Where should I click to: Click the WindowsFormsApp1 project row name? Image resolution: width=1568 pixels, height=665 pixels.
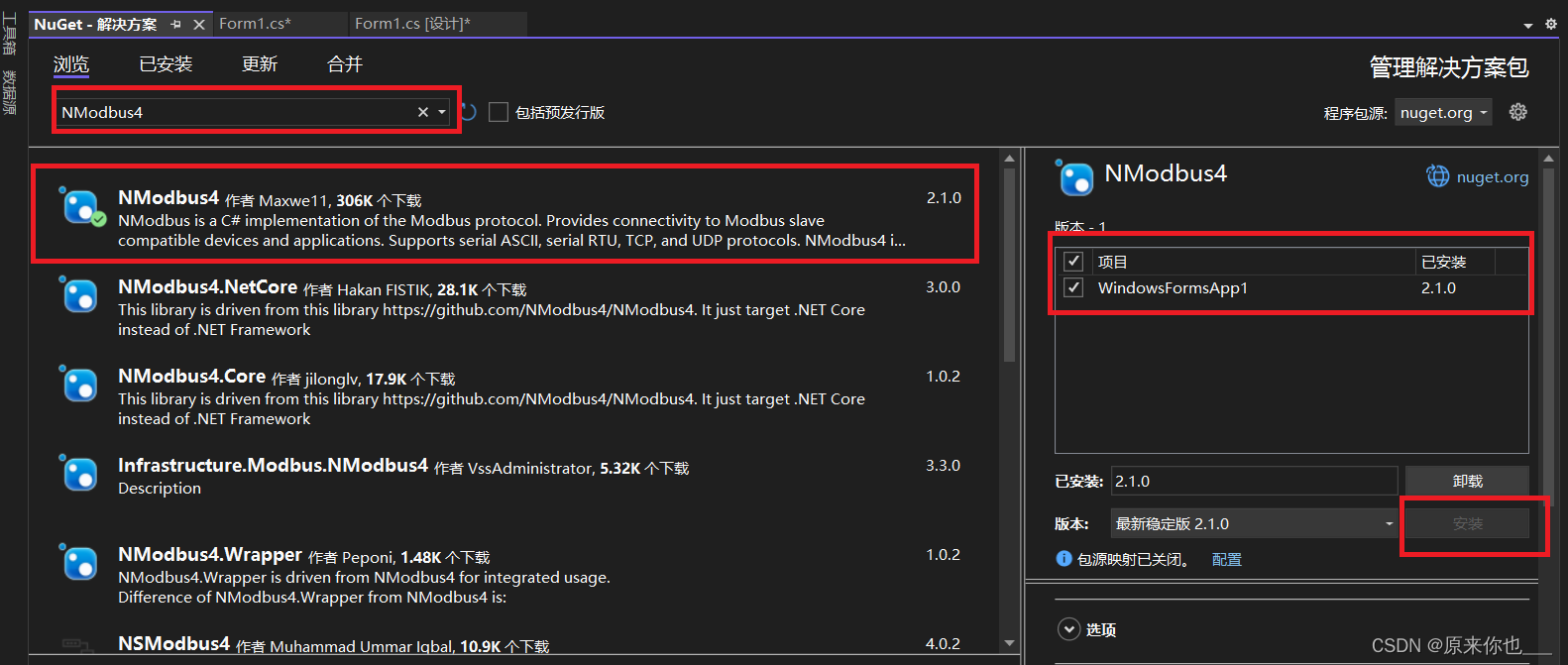pos(1173,287)
